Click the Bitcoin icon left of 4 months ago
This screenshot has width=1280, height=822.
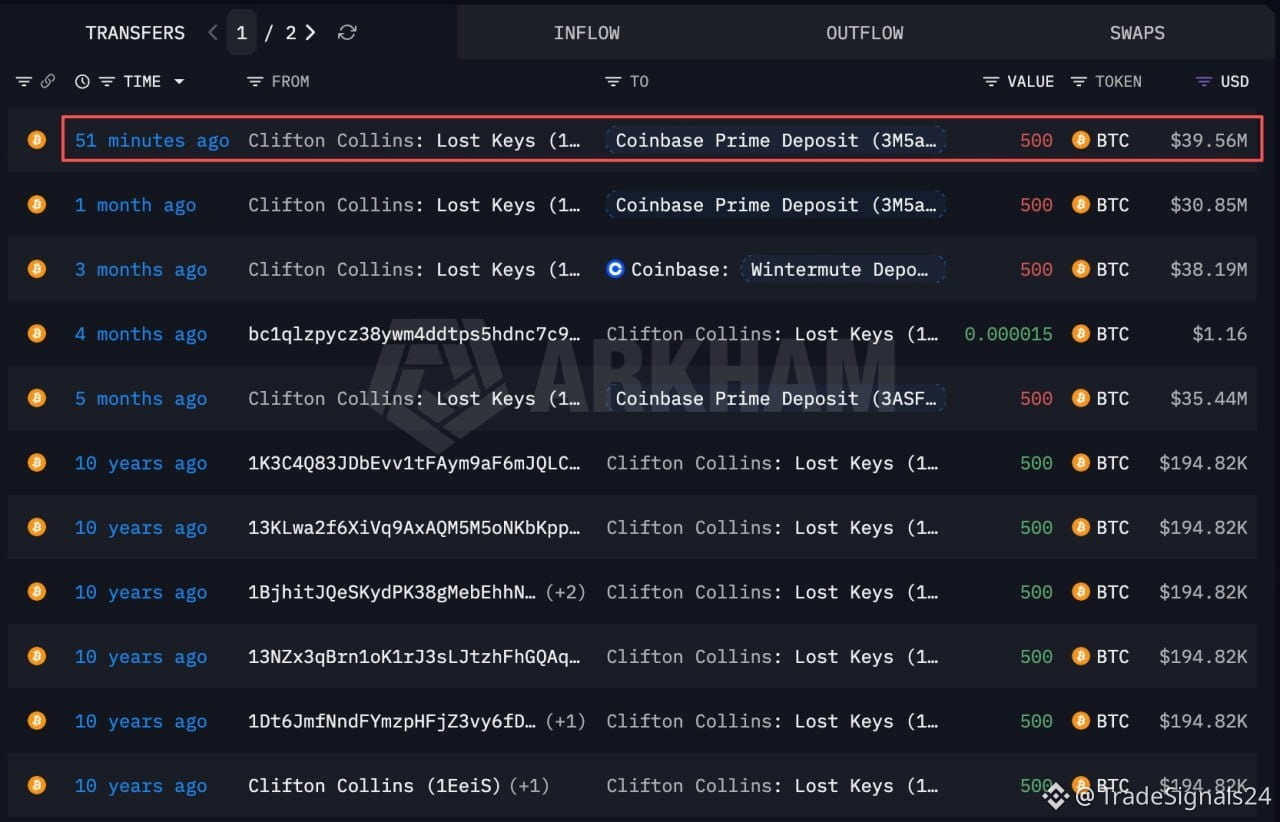tap(37, 334)
